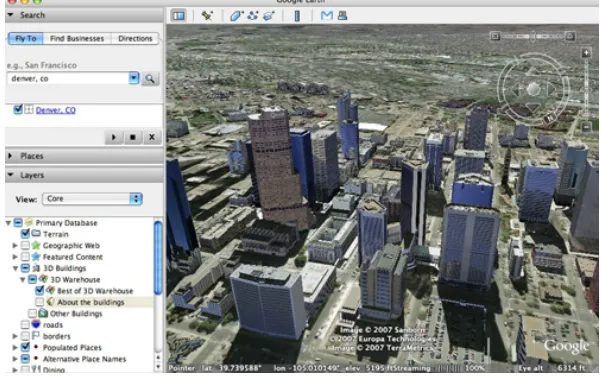Select the Fly To tab
The image size is (601, 376).
(26, 38)
